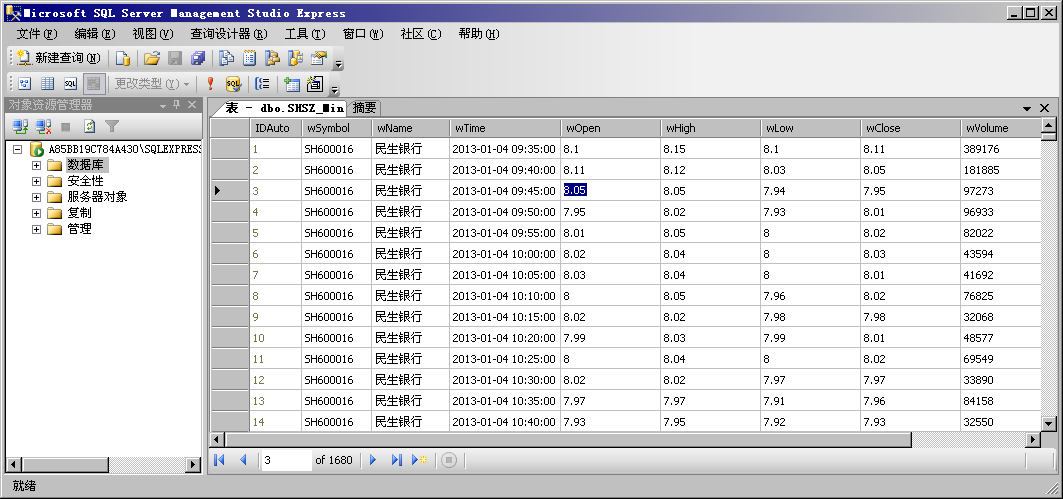Image resolution: width=1063 pixels, height=499 pixels.
Task: Open the Change Type (更改类型) dropdown
Action: pyautogui.click(x=152, y=84)
